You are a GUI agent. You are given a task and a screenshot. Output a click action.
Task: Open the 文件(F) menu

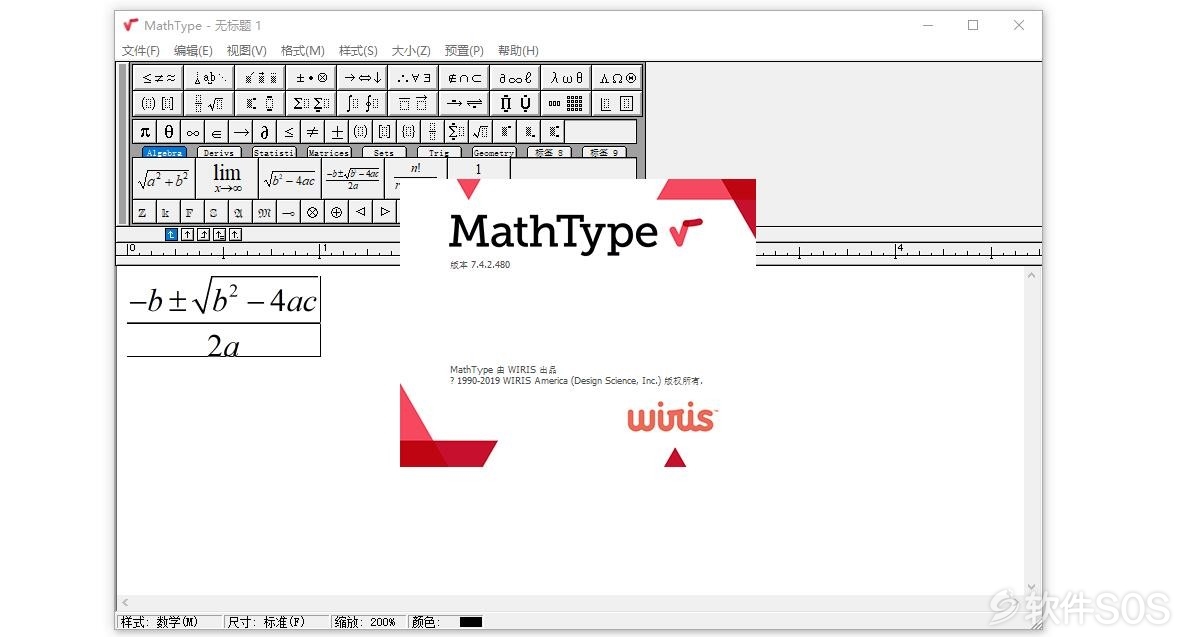coord(141,51)
